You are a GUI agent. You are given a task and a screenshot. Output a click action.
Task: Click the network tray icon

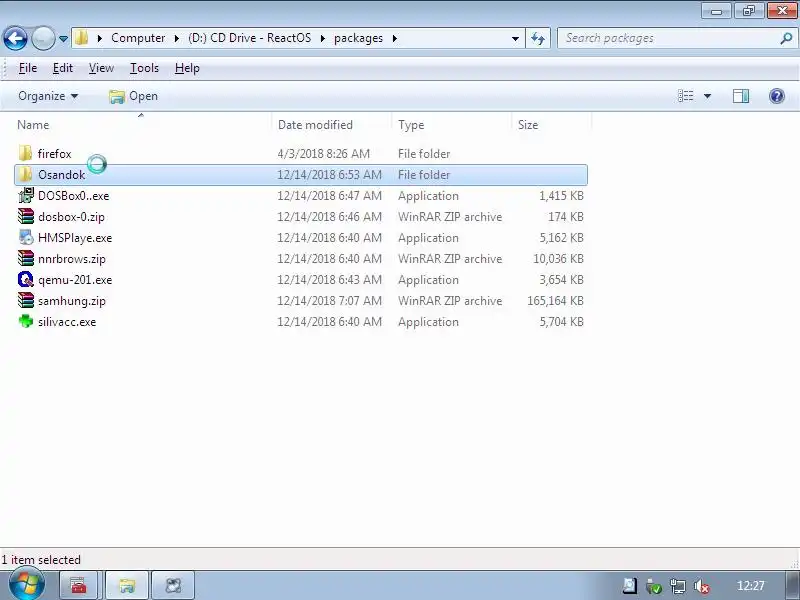pos(678,586)
